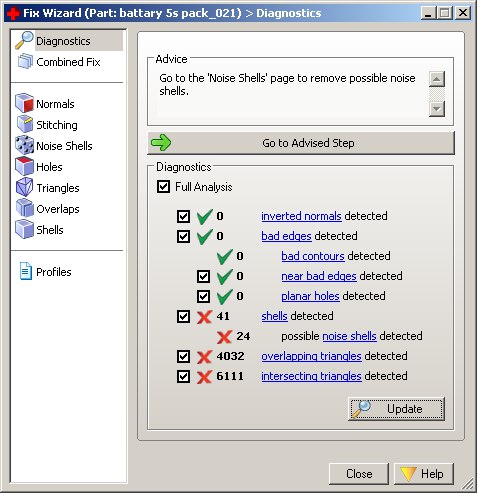This screenshot has width=477, height=493.
Task: Open the Holes page
Action: pyautogui.click(x=49, y=167)
